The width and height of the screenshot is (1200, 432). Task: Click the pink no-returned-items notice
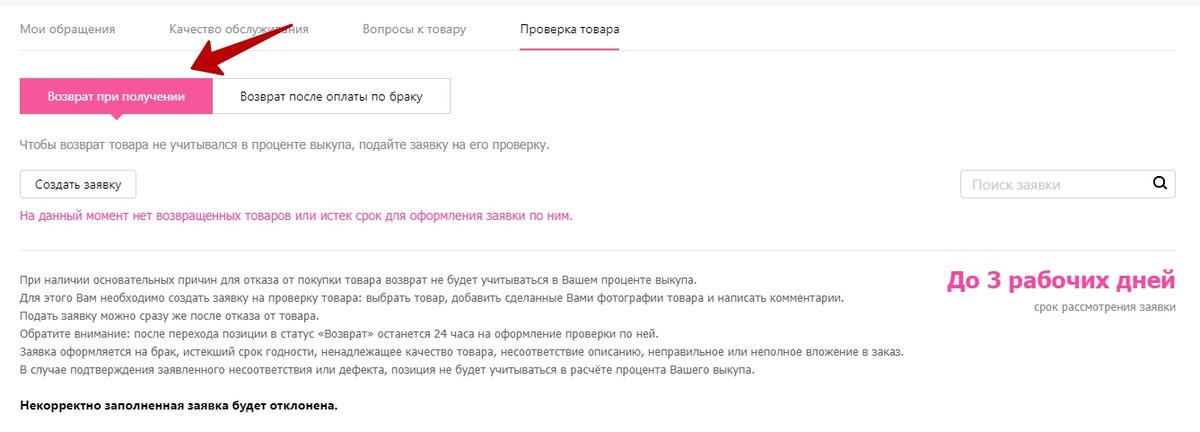coord(296,215)
